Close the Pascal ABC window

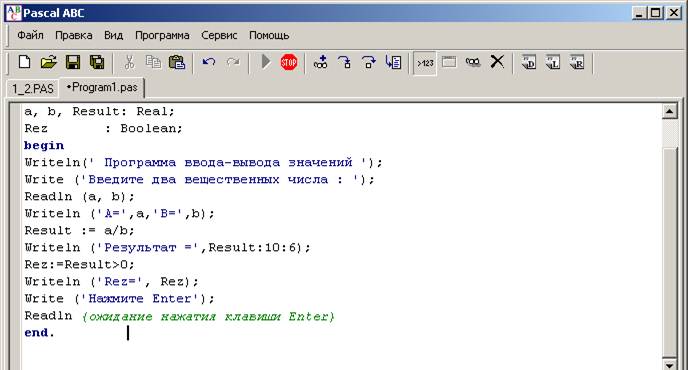click(x=674, y=13)
